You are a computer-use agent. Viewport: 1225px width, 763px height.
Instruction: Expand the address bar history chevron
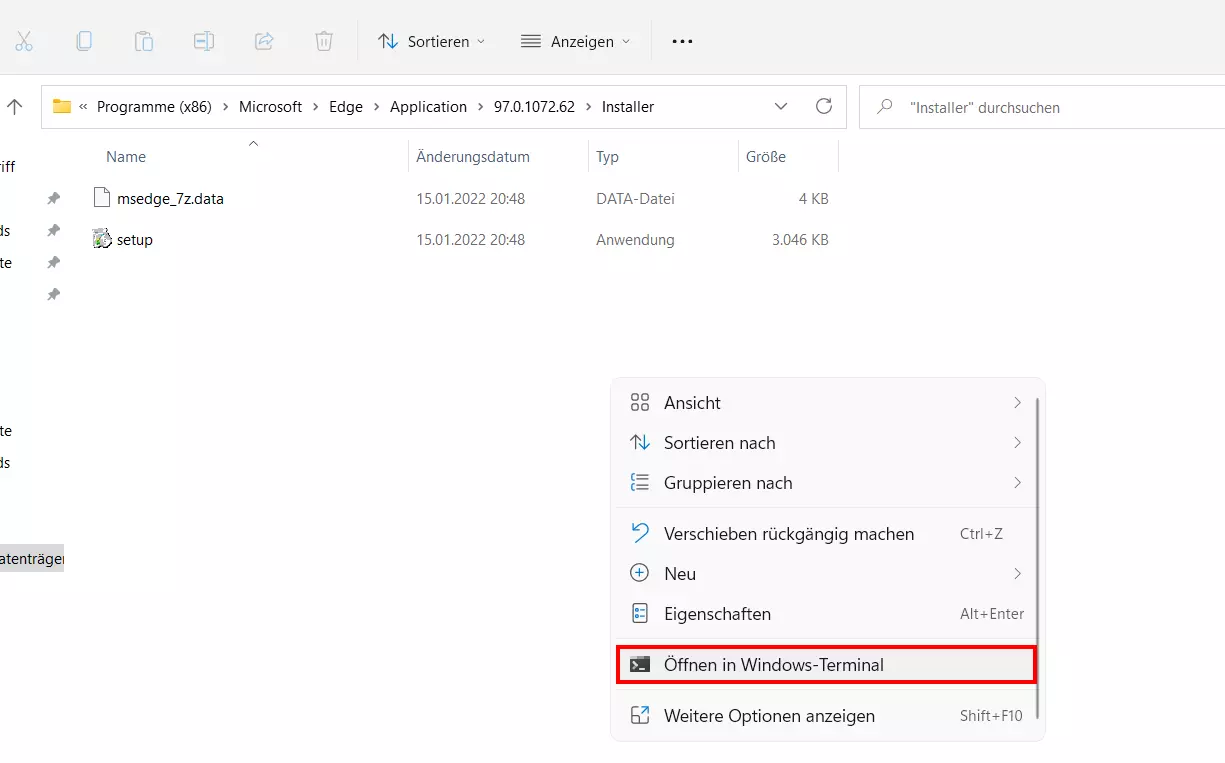[780, 106]
